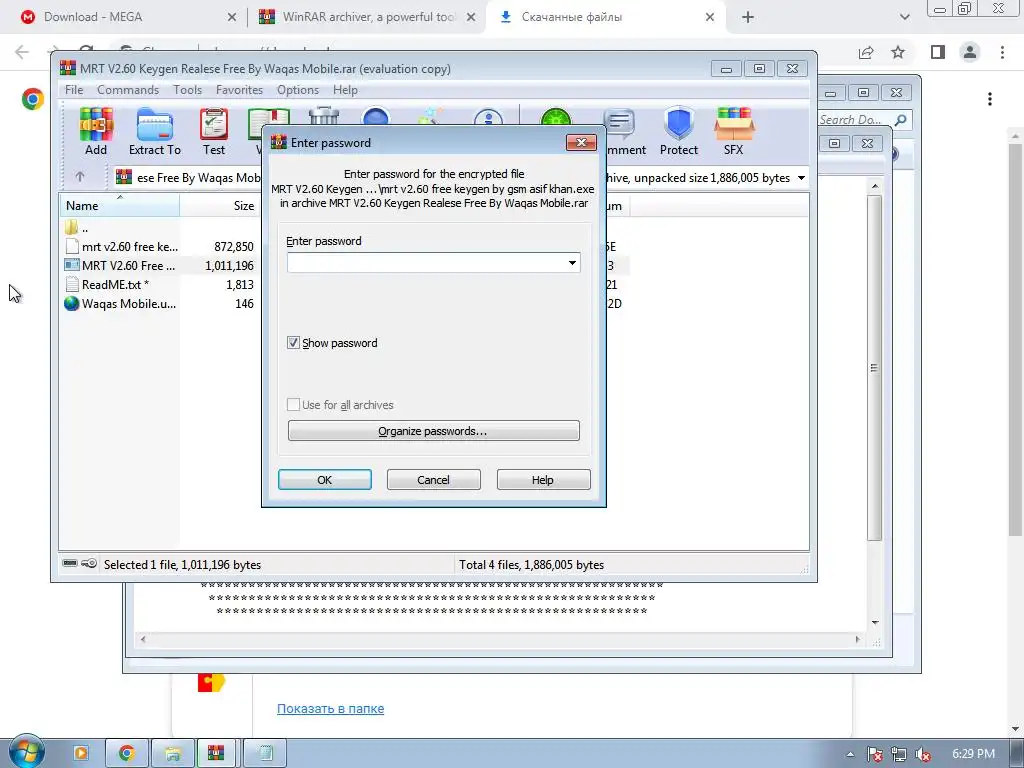This screenshot has width=1024, height=768.
Task: Click the Use for all archives checkbox
Action: 293,405
